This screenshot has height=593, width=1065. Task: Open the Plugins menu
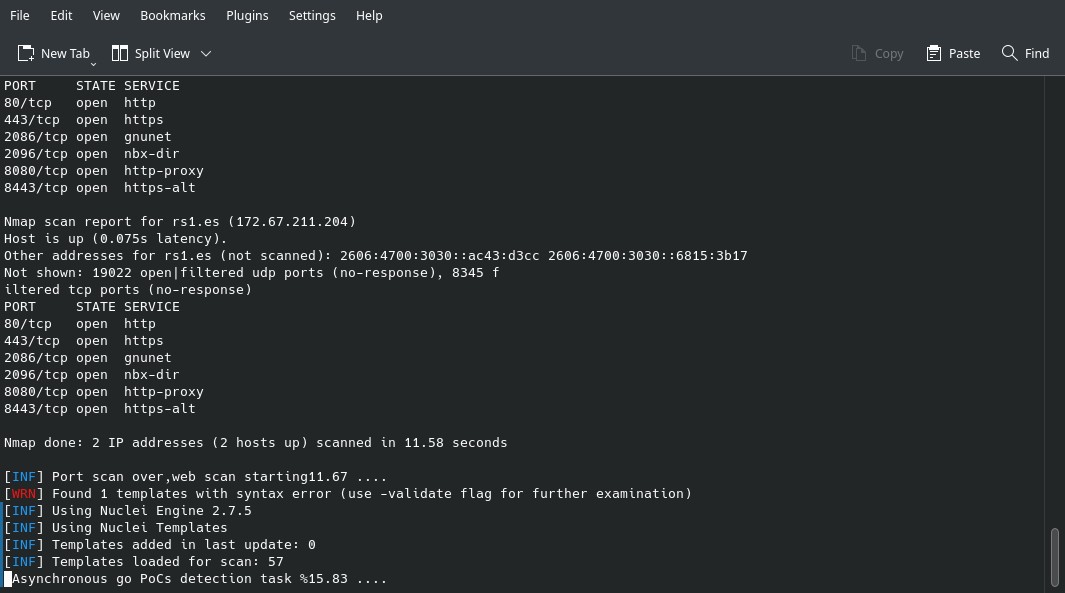(247, 15)
